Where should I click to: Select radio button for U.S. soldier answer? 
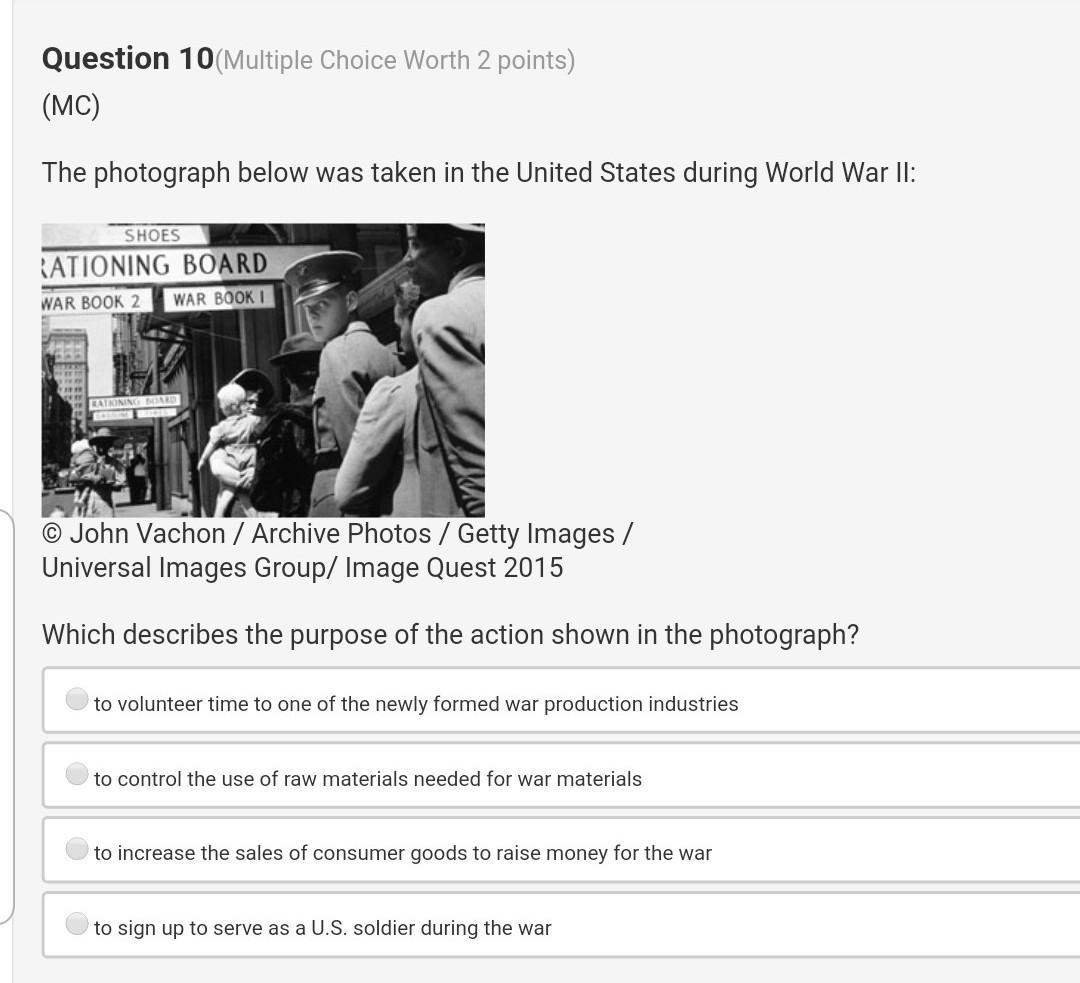(76, 923)
